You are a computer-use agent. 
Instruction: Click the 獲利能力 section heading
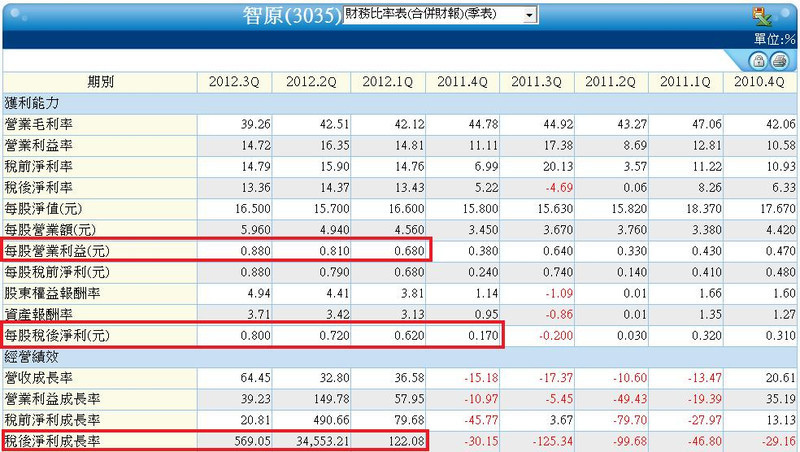[32, 104]
